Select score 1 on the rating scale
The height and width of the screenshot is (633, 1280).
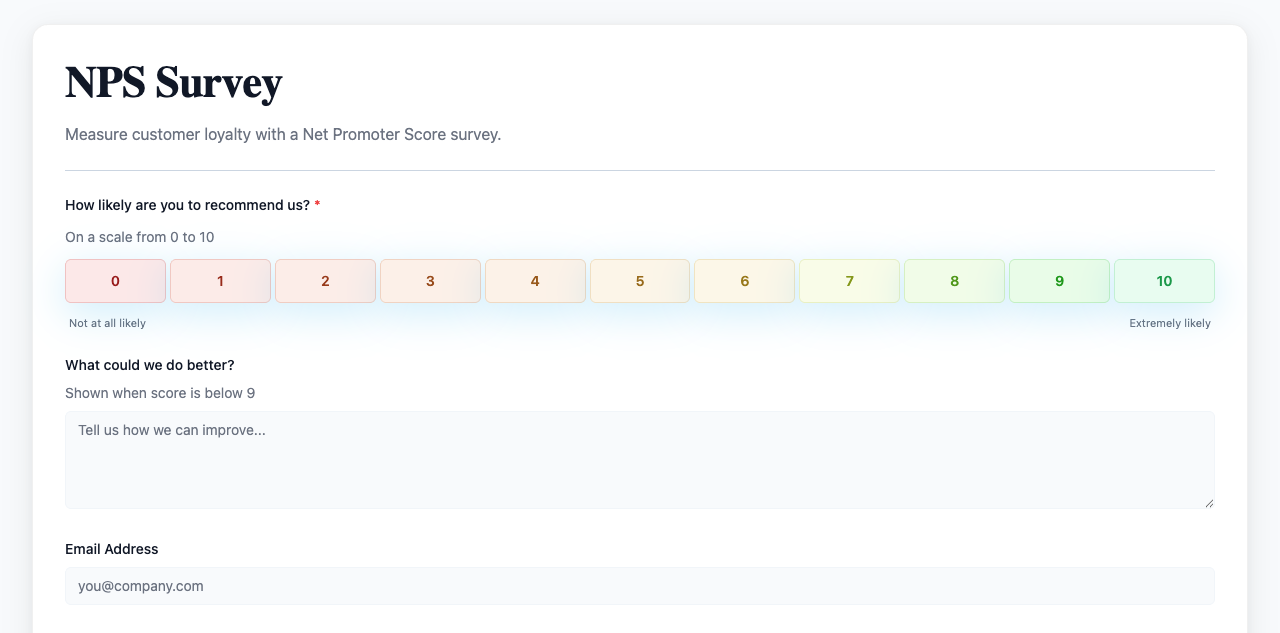coord(220,281)
